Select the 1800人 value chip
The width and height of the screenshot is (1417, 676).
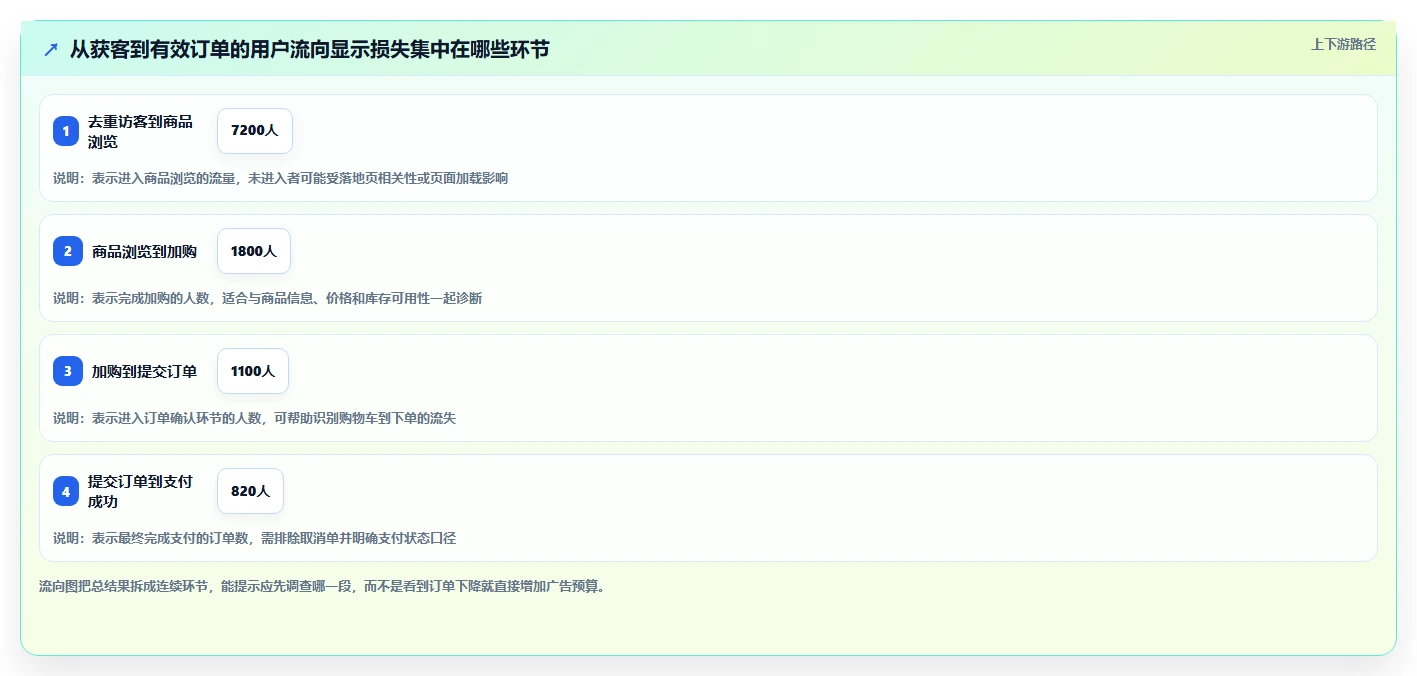254,251
